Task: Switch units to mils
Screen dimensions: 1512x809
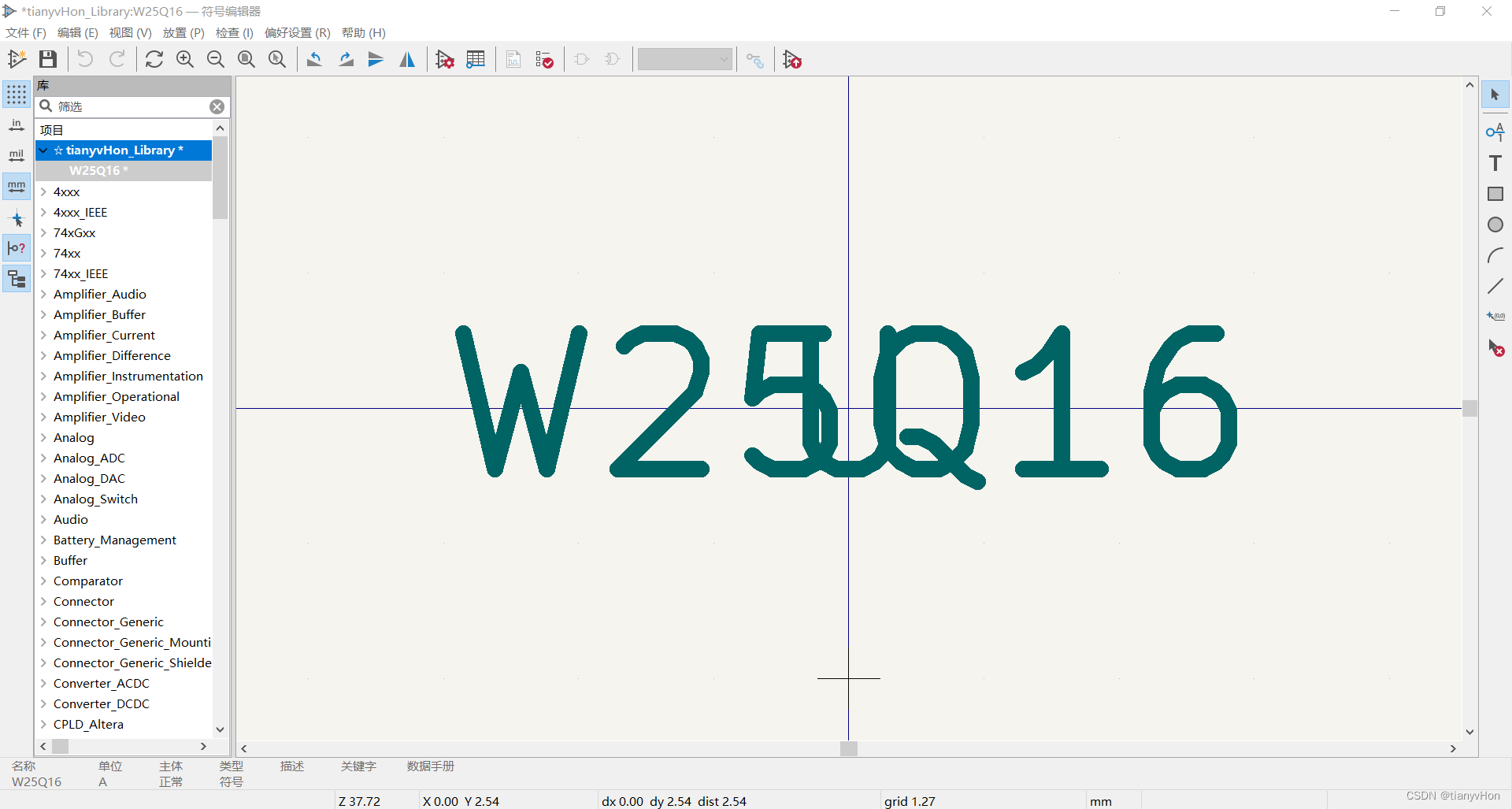Action: pos(17,156)
